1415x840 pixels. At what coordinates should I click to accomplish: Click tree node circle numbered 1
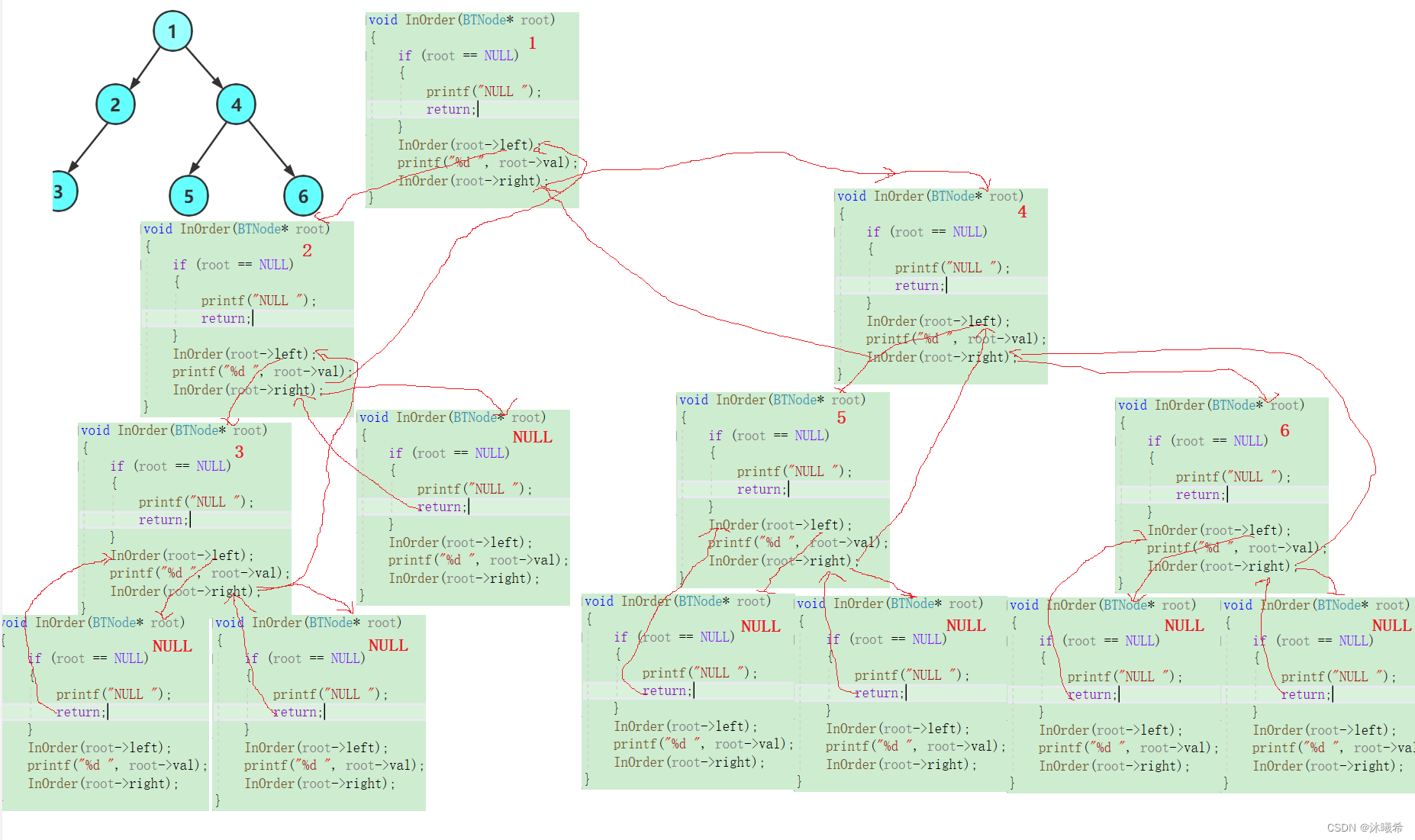(x=172, y=31)
